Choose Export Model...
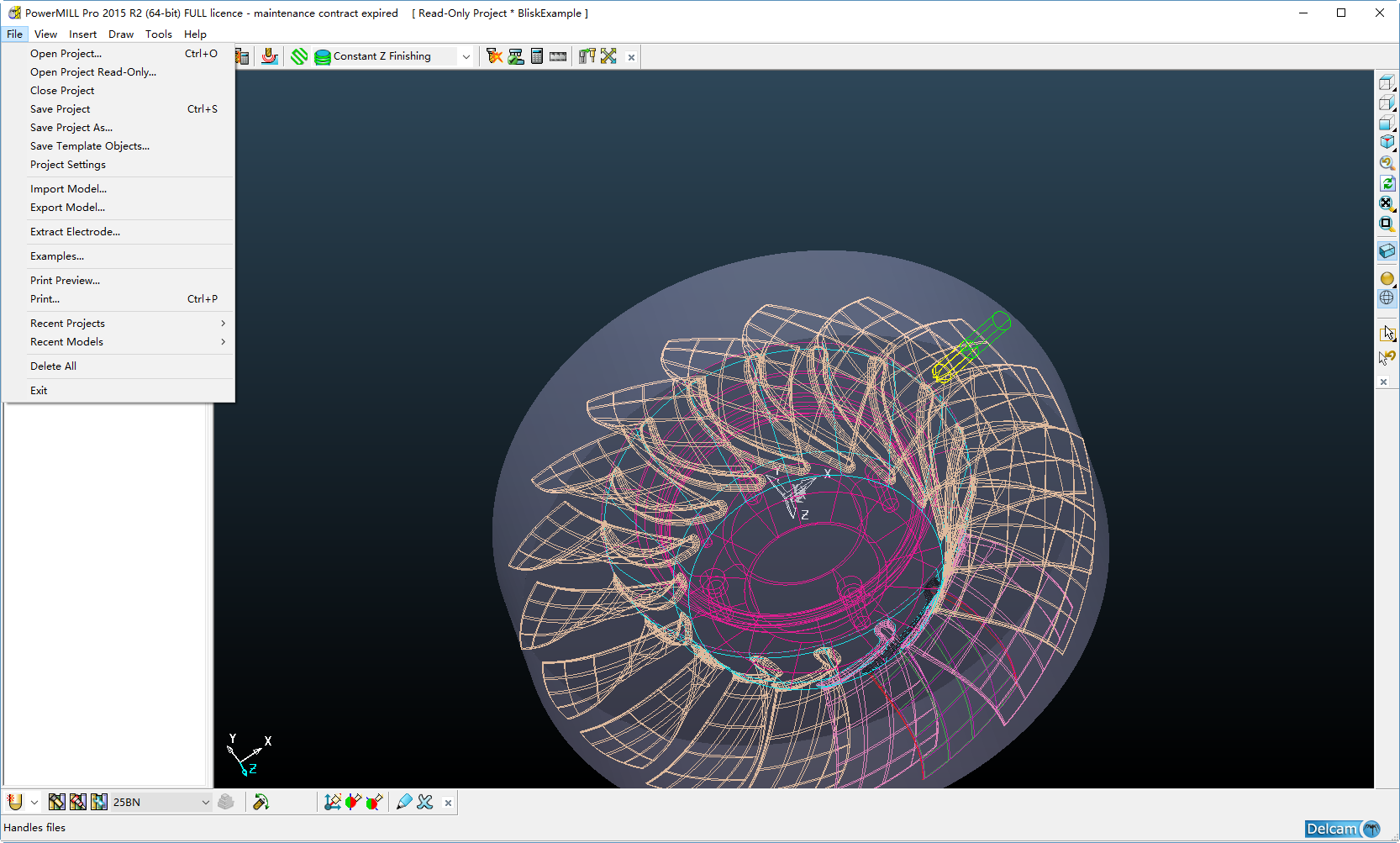 point(118,208)
